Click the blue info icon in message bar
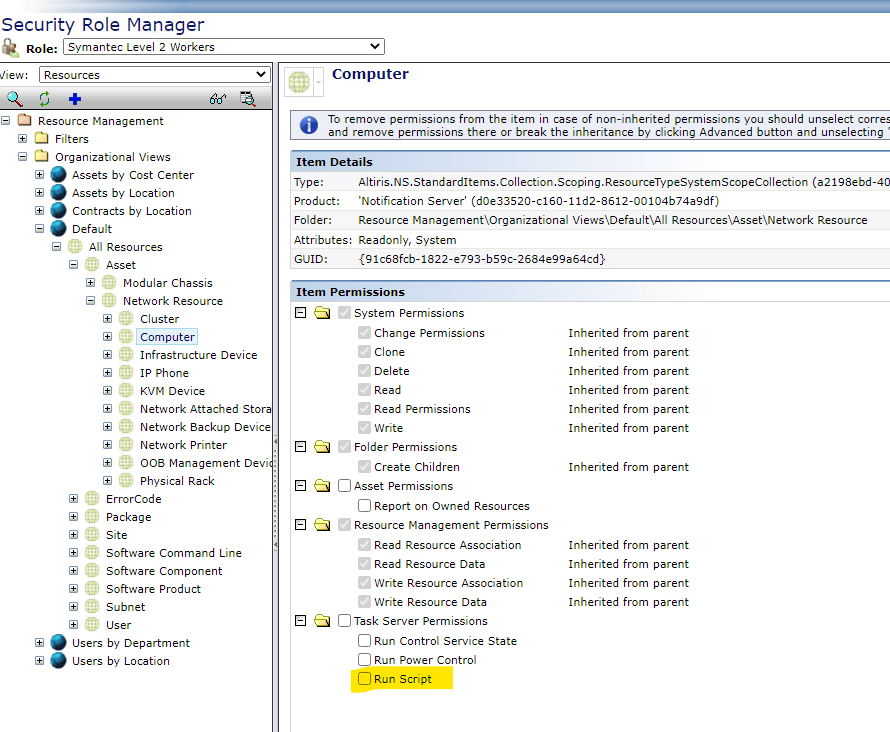Image resolution: width=890 pixels, height=732 pixels. (309, 125)
